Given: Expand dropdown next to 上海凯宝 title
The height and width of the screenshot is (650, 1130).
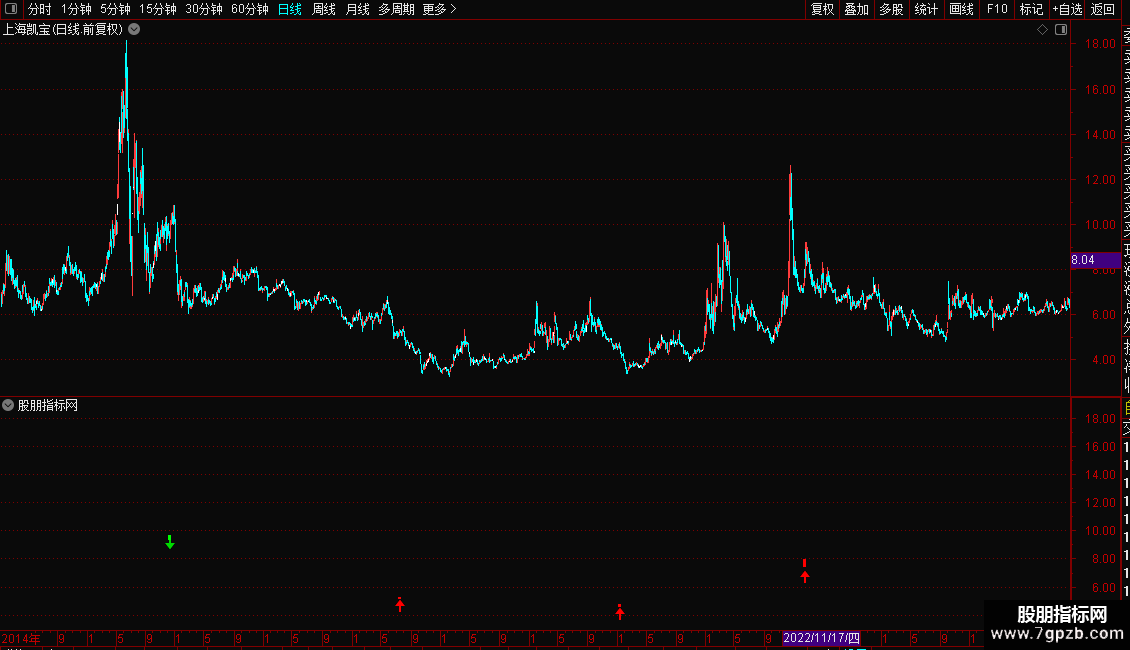Looking at the screenshot, I should click(134, 30).
